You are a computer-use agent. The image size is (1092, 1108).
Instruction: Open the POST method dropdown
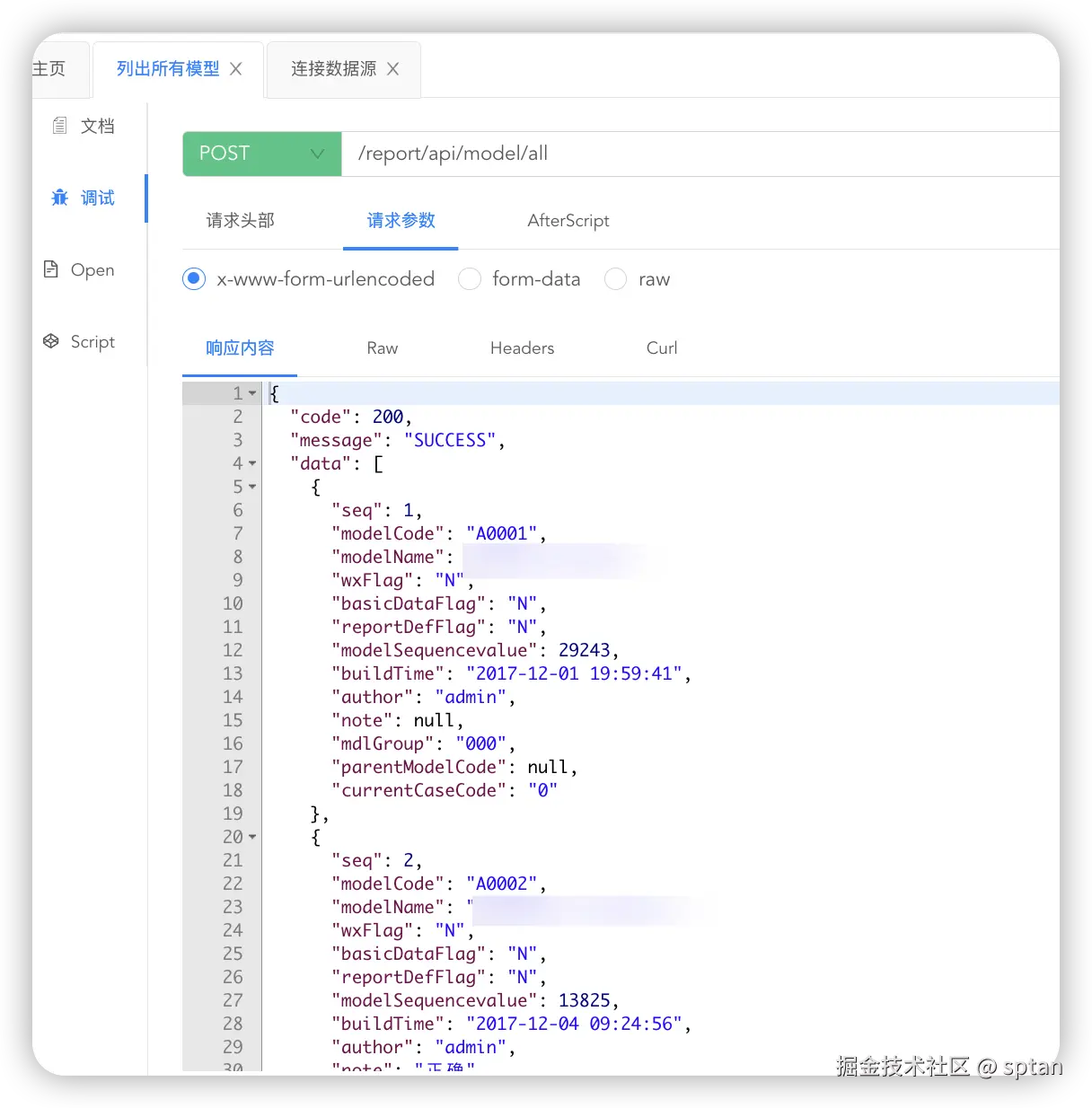(262, 154)
